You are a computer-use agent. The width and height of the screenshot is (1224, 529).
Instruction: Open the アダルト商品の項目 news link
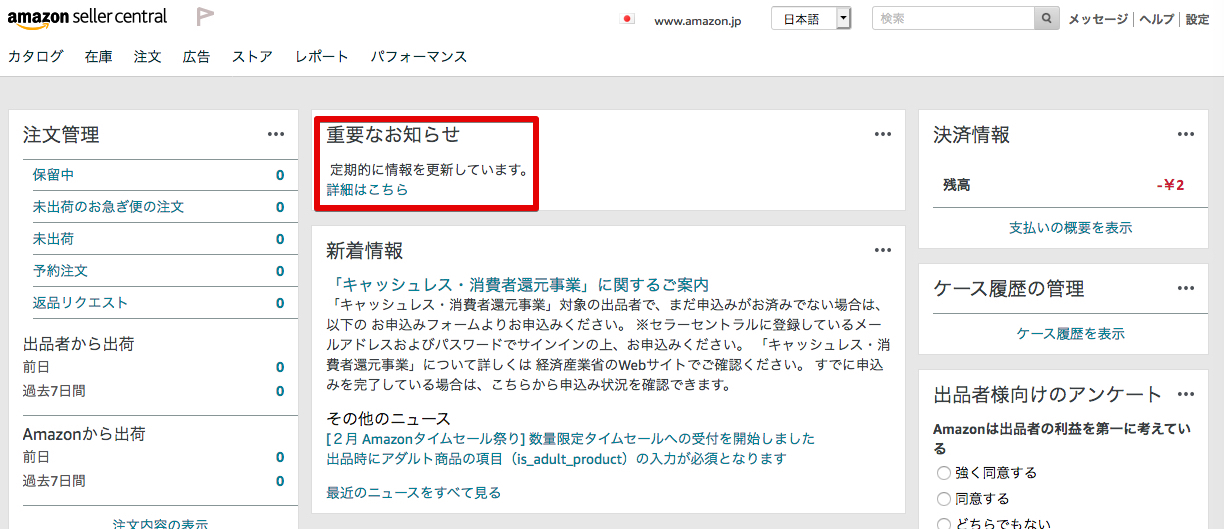coord(556,458)
